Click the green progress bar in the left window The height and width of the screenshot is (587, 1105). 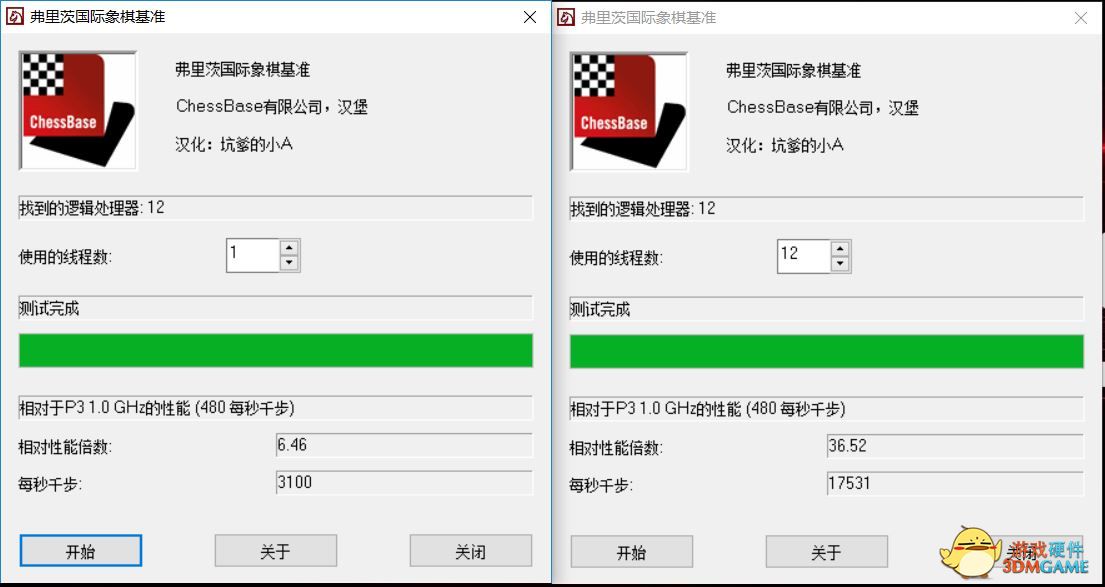[276, 350]
